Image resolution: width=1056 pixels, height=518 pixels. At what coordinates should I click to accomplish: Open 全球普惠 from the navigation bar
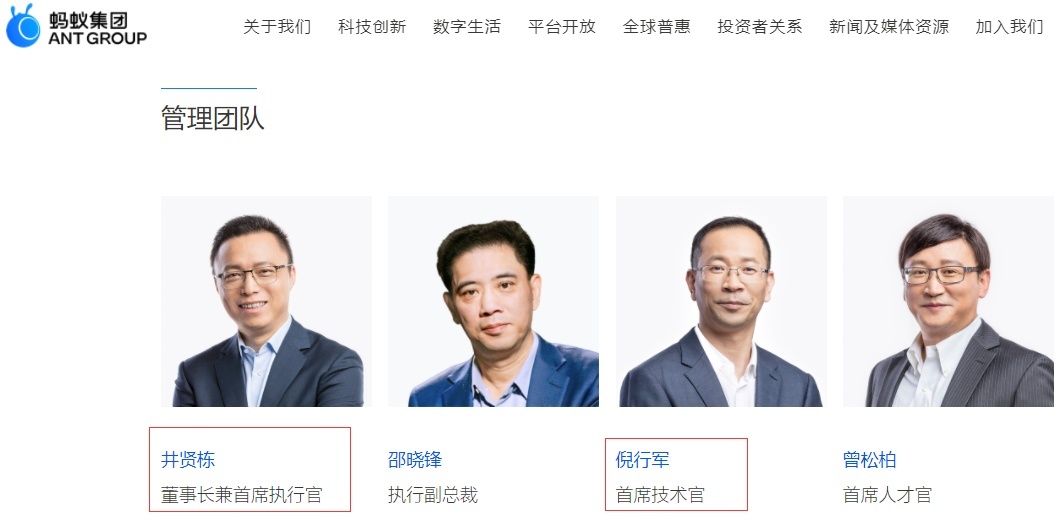click(x=657, y=27)
